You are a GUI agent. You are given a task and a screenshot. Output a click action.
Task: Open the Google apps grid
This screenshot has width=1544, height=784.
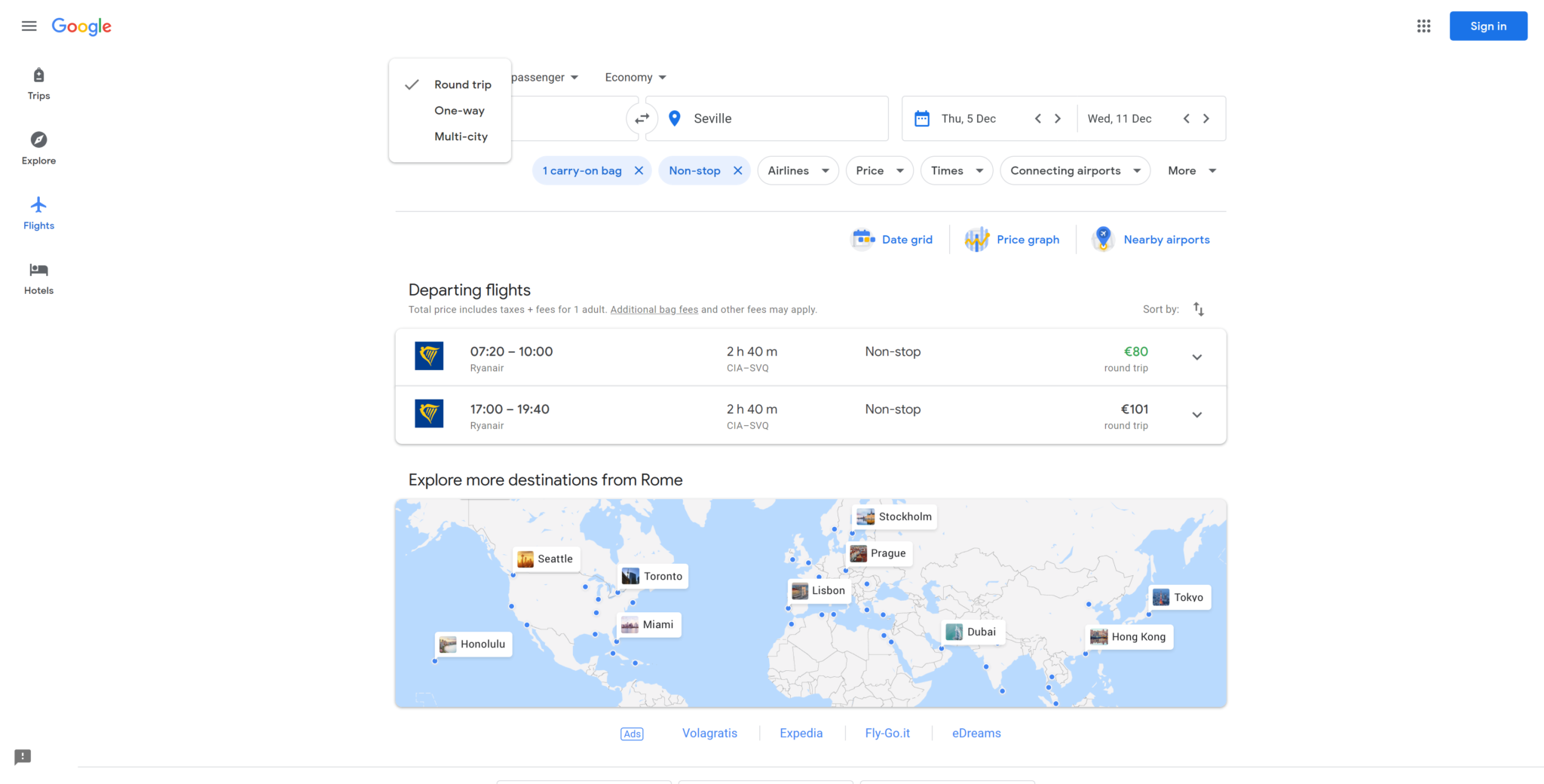coord(1423,26)
